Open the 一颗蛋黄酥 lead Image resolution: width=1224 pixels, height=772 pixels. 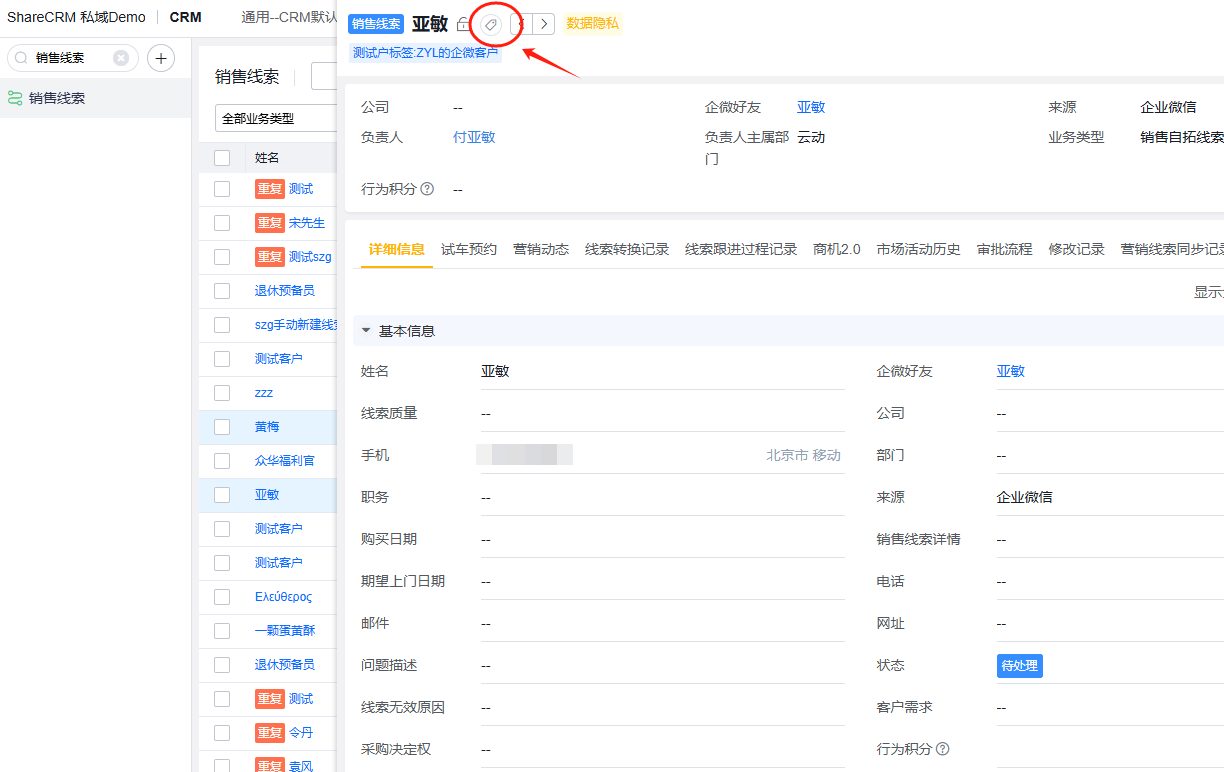click(x=285, y=631)
